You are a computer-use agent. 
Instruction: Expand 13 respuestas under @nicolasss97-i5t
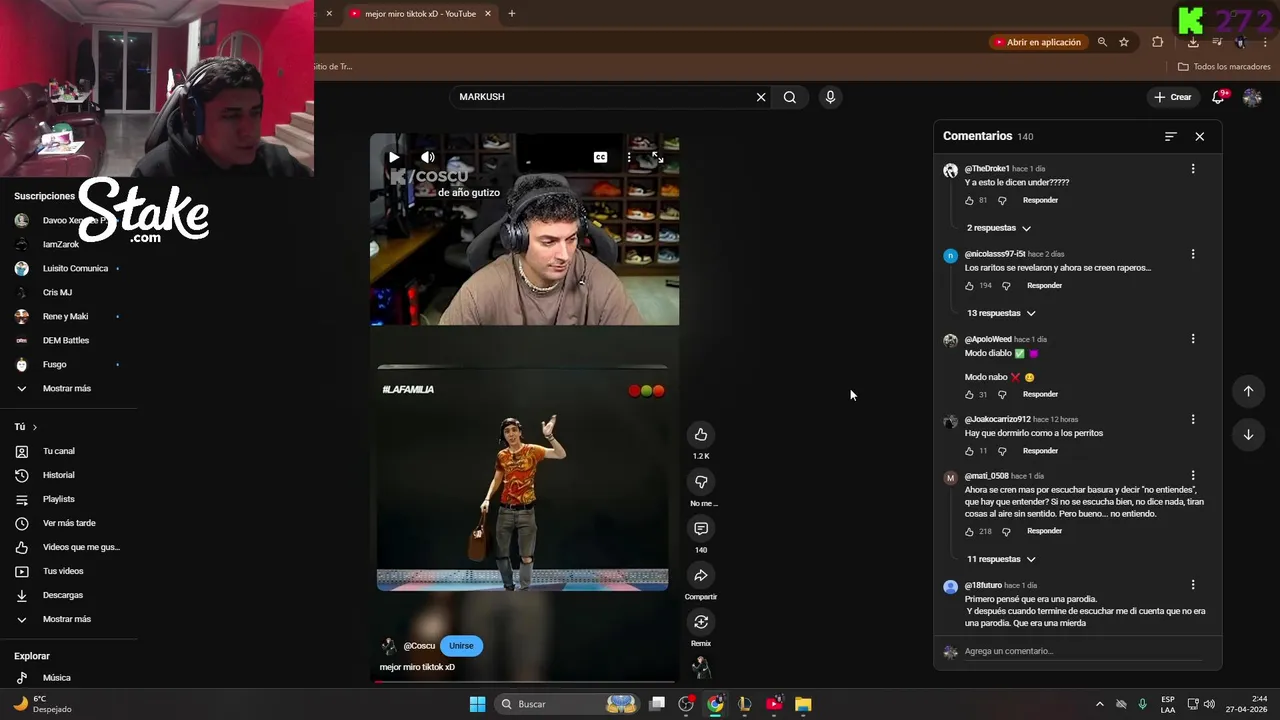(1001, 313)
